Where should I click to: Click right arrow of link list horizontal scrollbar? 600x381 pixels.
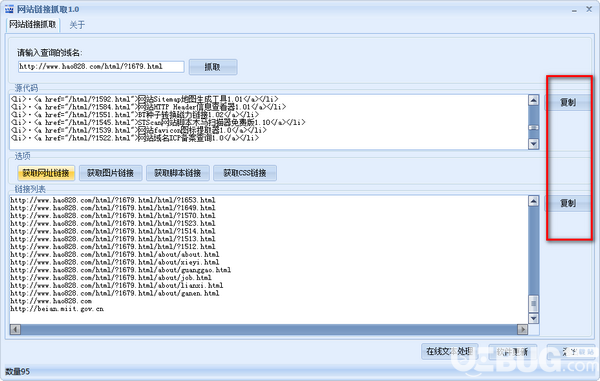coord(522,329)
